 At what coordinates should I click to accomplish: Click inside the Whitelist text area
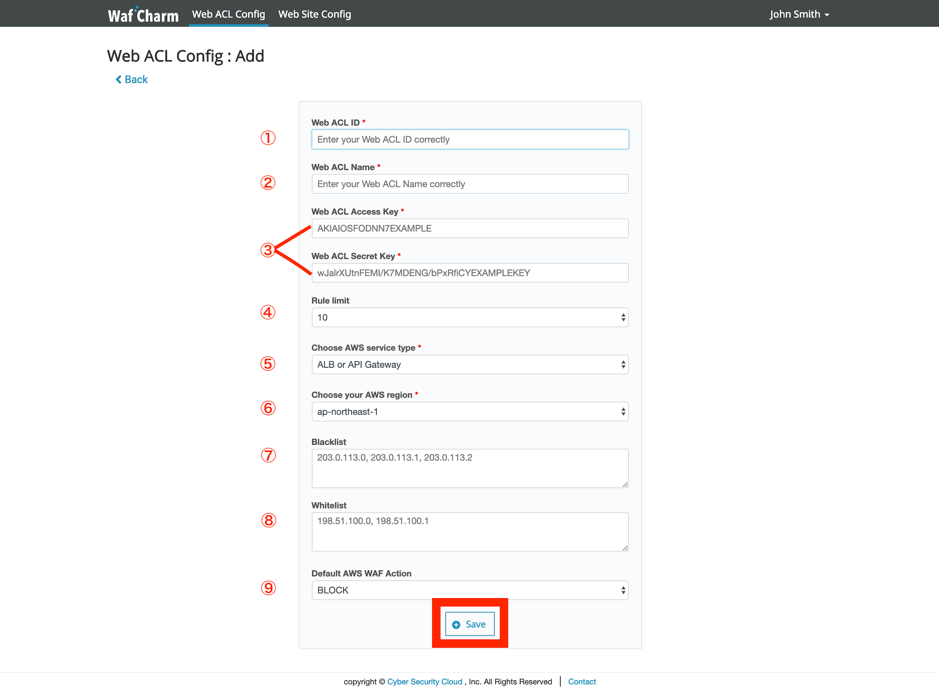[469, 532]
